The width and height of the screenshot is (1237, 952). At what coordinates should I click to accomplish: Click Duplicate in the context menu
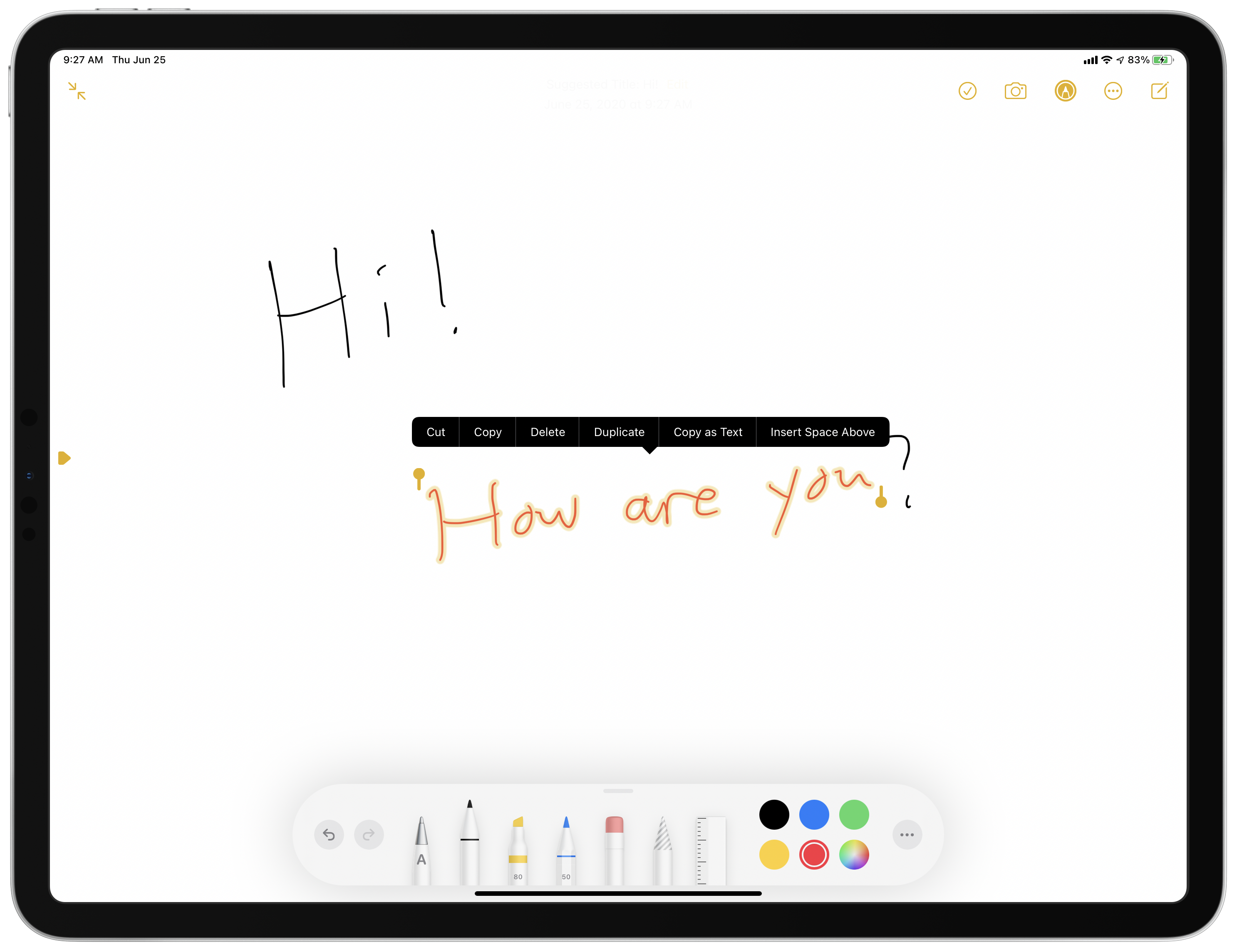click(x=619, y=432)
